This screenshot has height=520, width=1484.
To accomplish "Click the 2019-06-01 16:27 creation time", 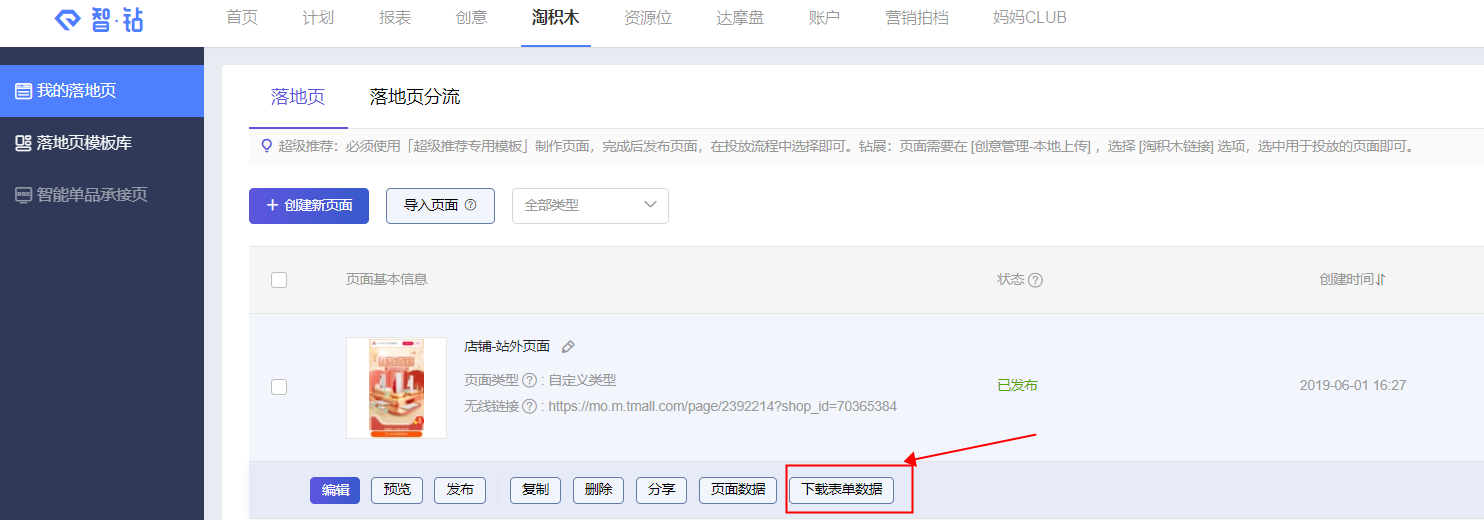I will (x=1353, y=385).
